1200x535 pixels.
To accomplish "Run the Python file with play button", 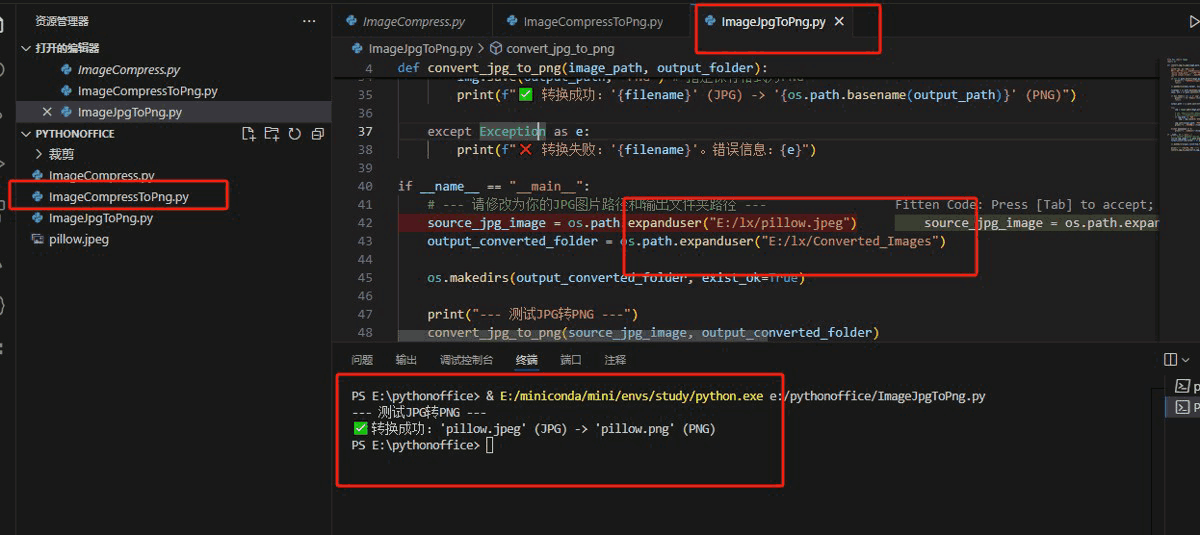I will (1182, 21).
